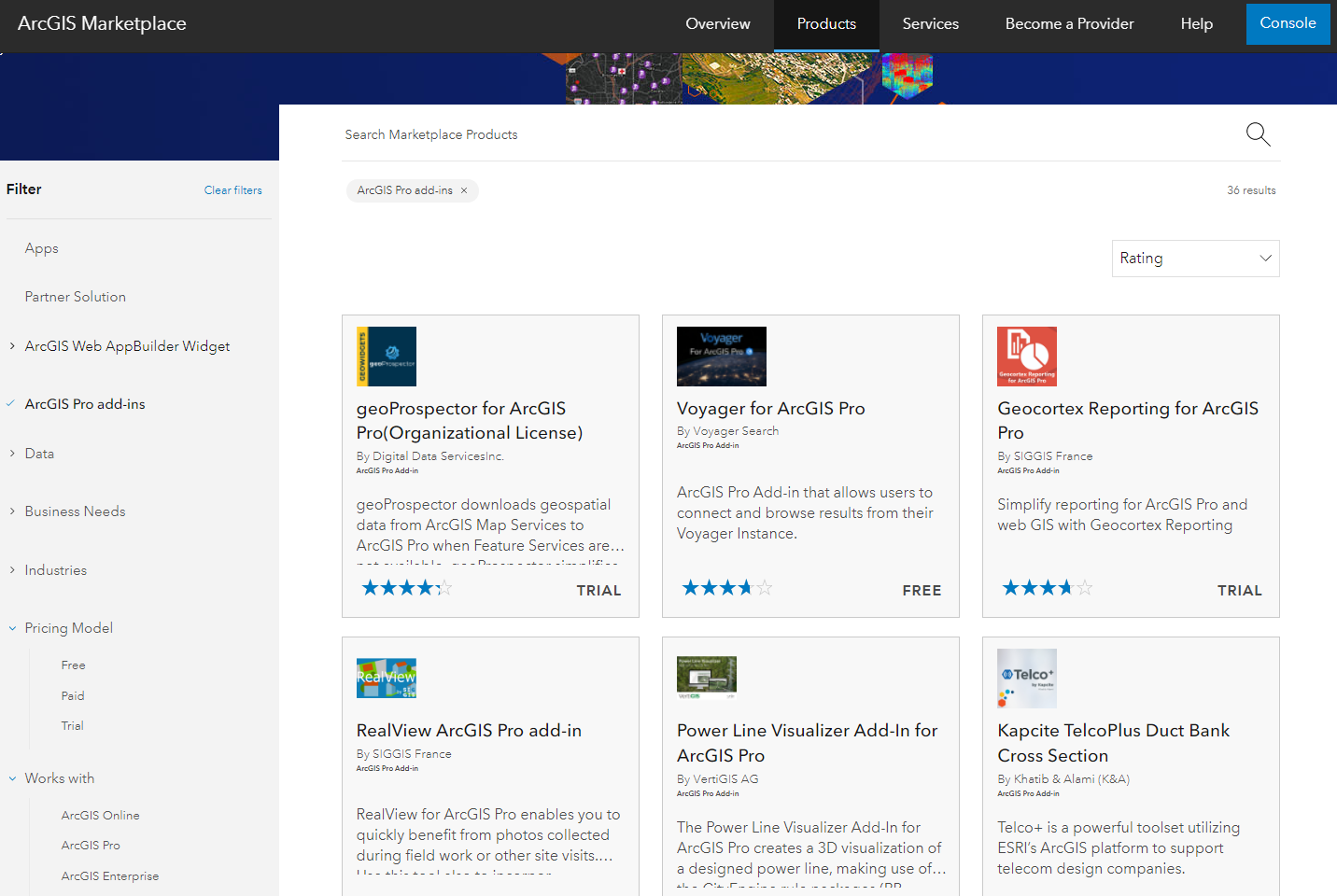The width and height of the screenshot is (1337, 896).
Task: Click 'By Digital Data ServicesInc.' provider text
Action: (x=430, y=456)
